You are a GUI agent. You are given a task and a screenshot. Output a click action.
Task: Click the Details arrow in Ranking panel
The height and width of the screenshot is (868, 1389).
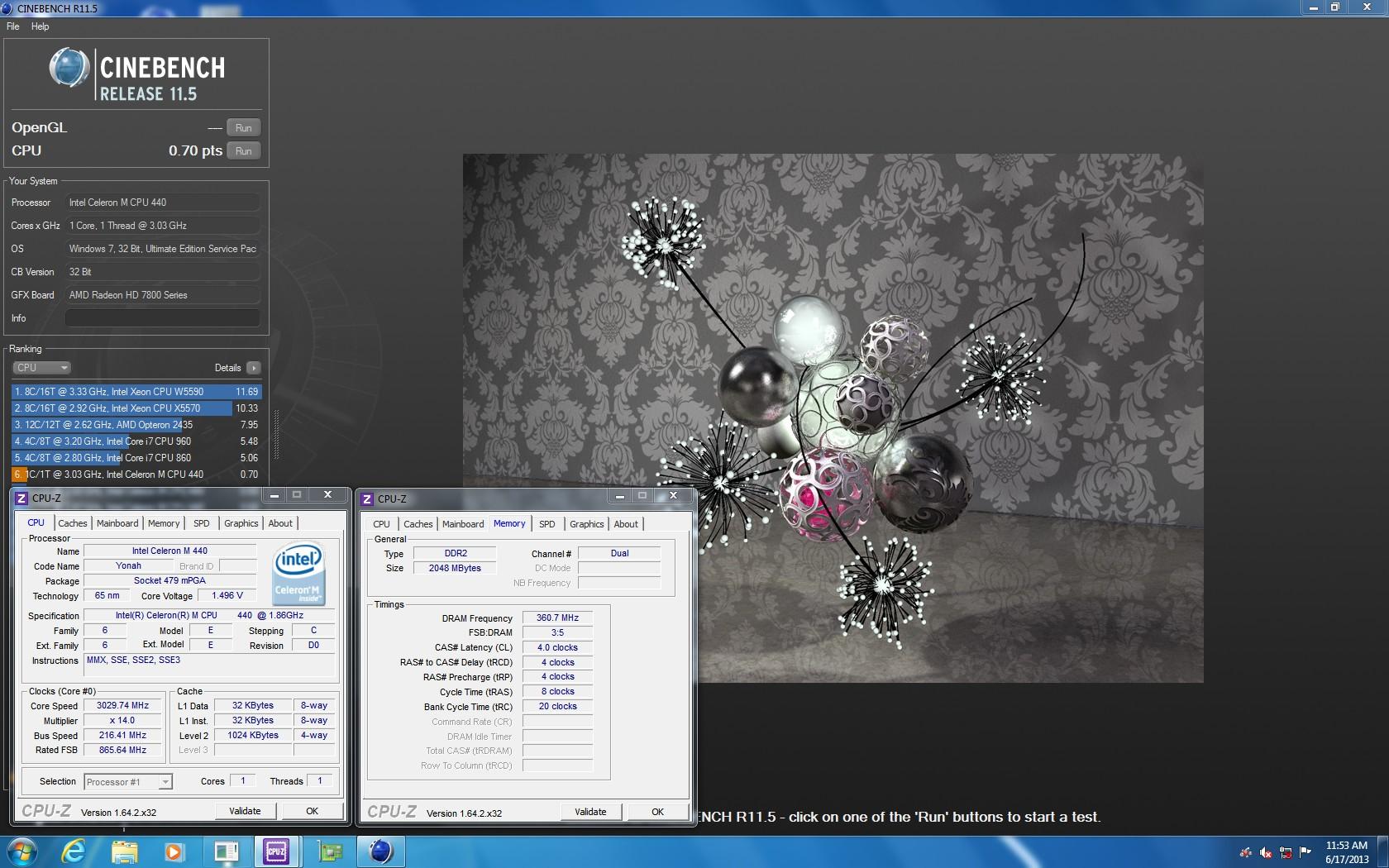coord(253,368)
